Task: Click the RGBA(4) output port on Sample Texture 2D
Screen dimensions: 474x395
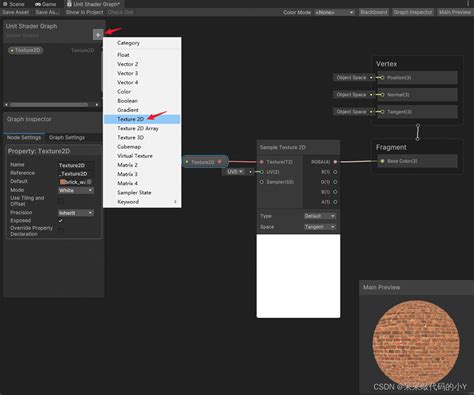Action: 335,162
